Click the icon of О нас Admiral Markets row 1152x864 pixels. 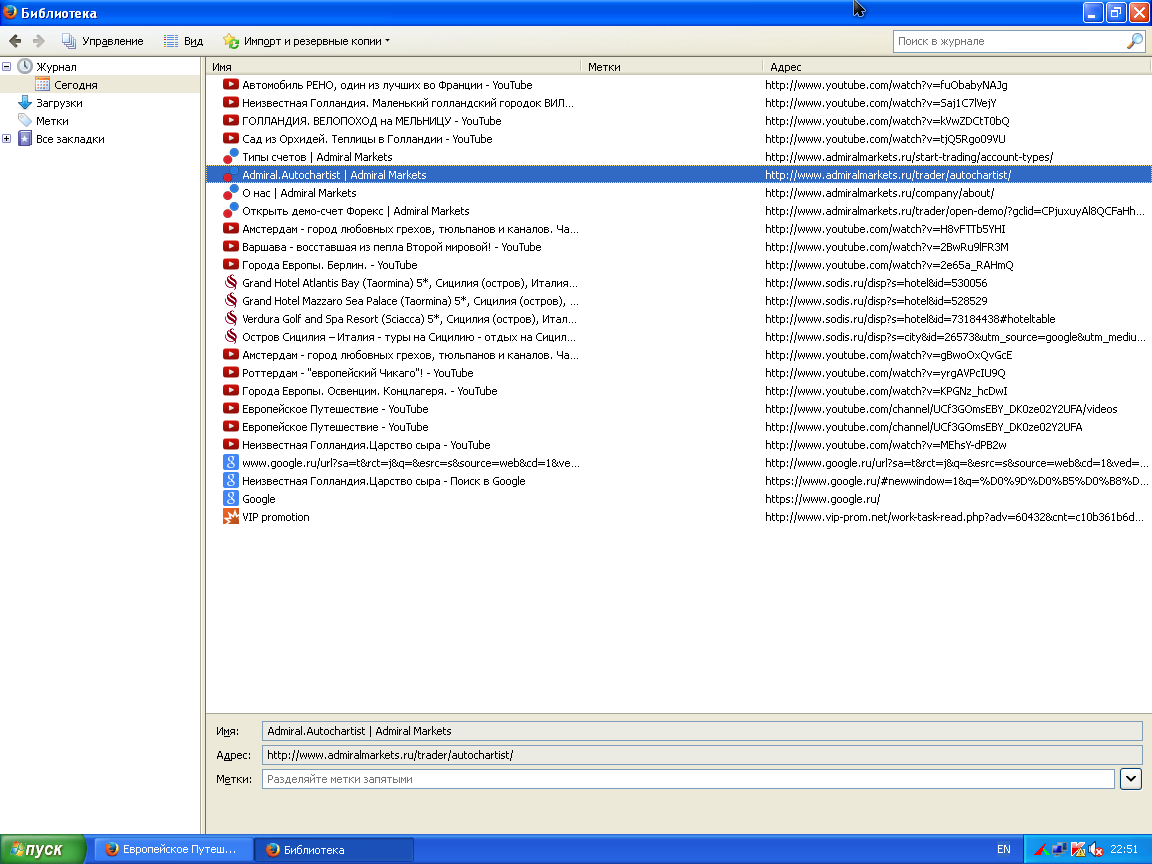point(231,192)
